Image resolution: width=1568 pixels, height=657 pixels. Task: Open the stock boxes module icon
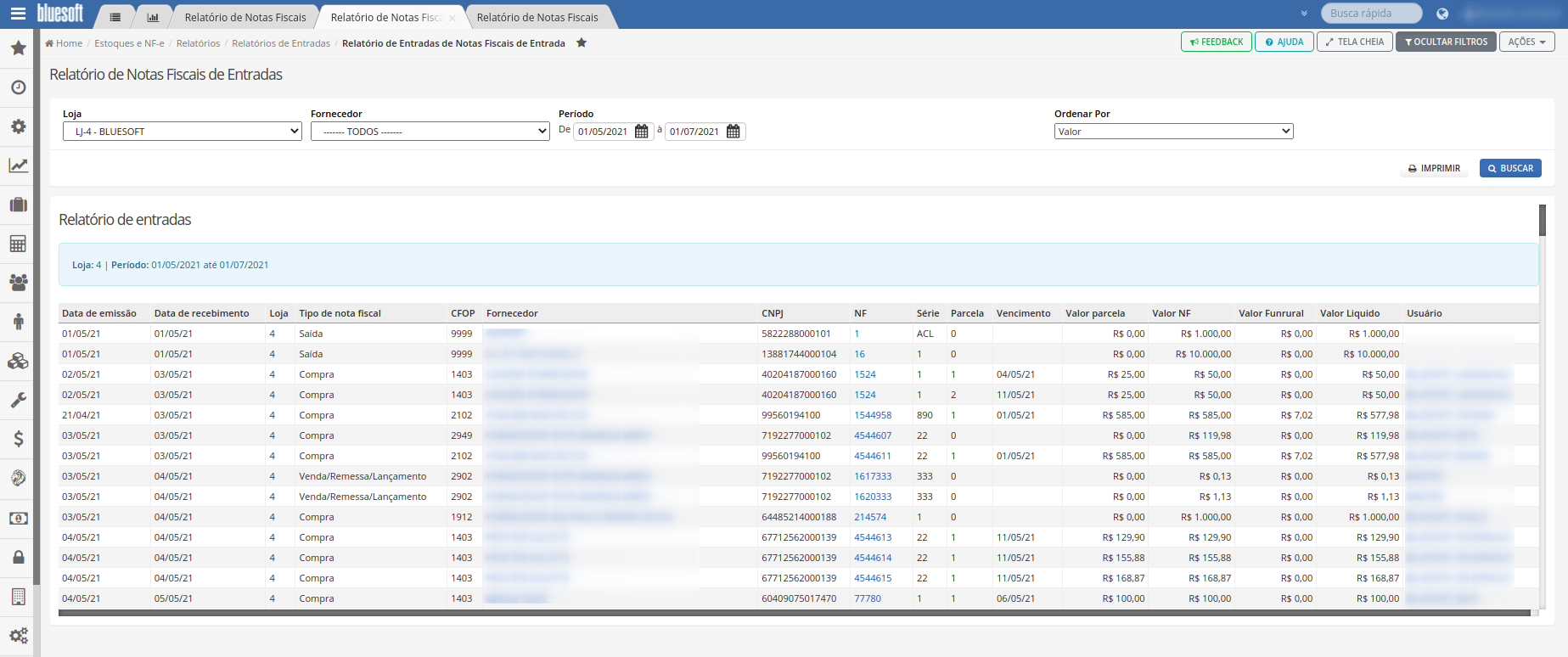[18, 361]
